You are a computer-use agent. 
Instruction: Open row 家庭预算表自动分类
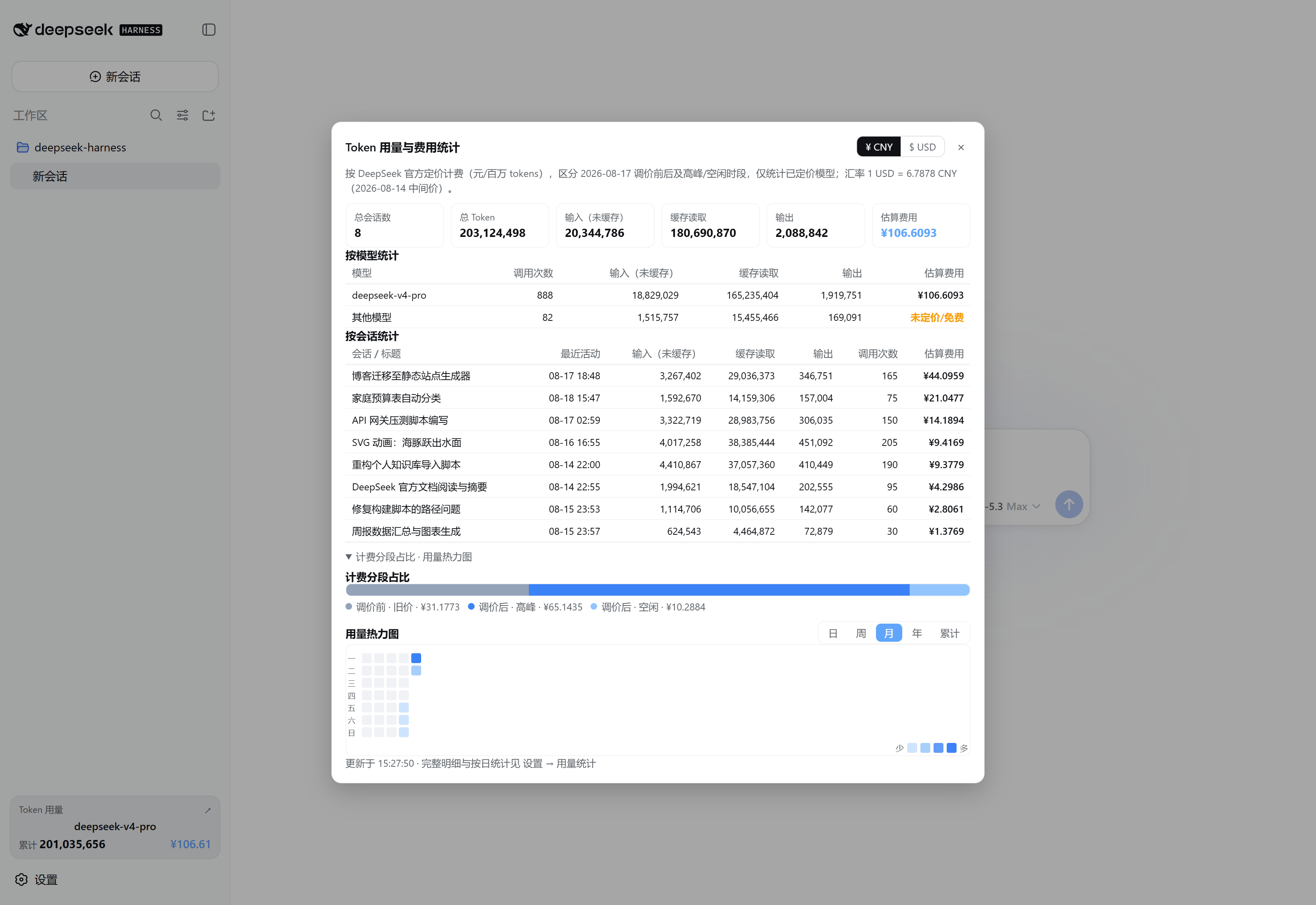tap(658, 398)
